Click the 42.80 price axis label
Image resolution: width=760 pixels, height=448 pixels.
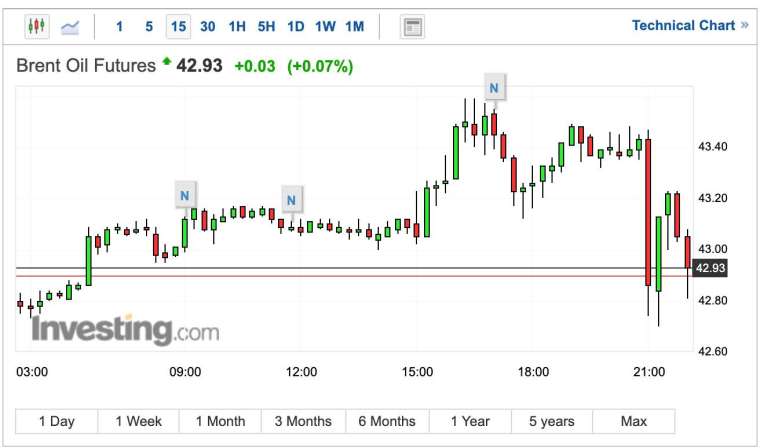(712, 300)
